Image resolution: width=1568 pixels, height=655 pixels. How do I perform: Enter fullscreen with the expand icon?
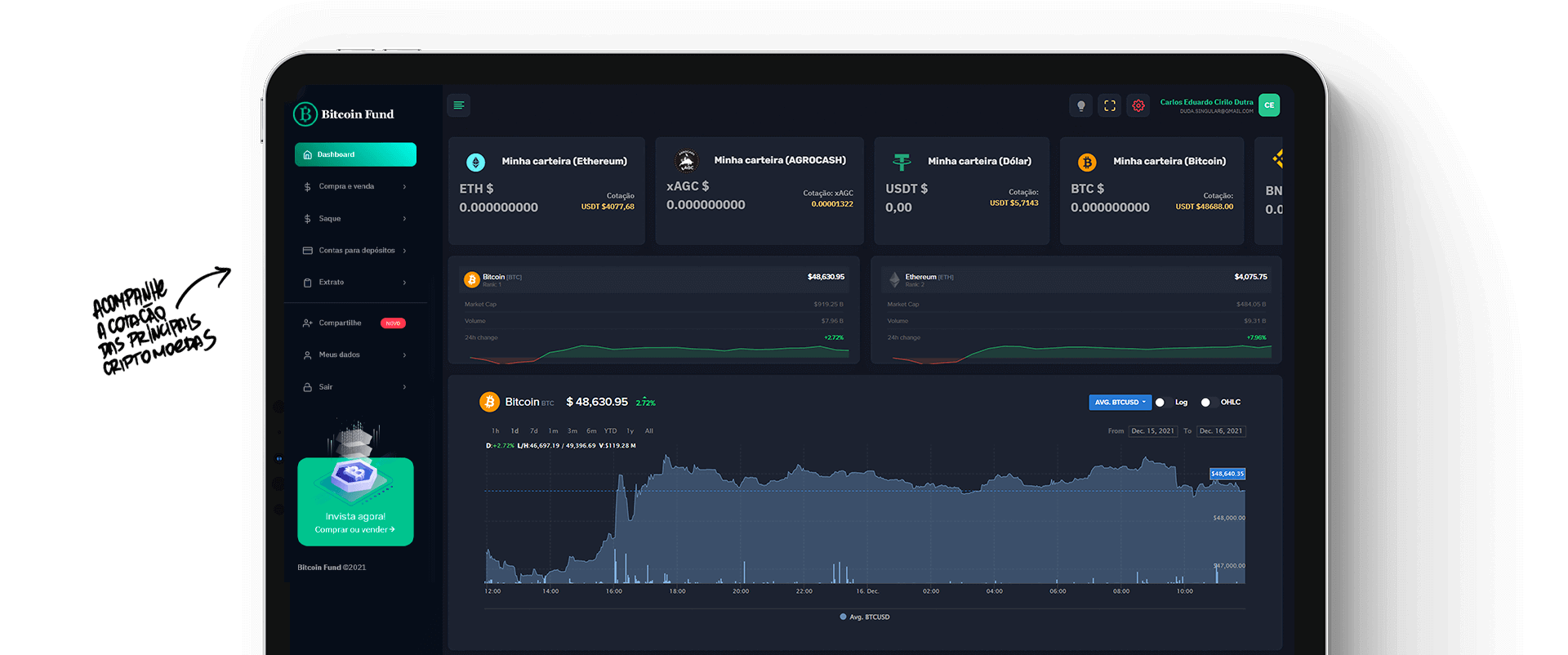1109,105
